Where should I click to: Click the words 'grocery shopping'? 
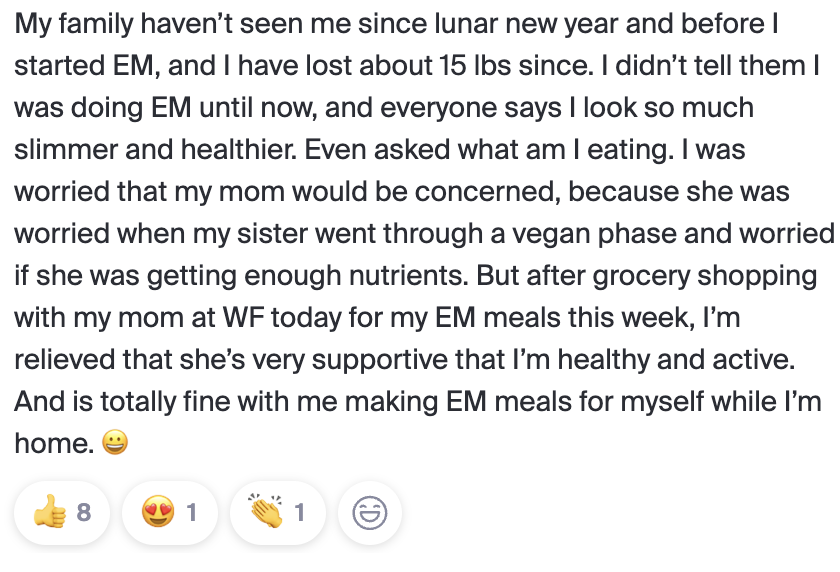click(704, 276)
